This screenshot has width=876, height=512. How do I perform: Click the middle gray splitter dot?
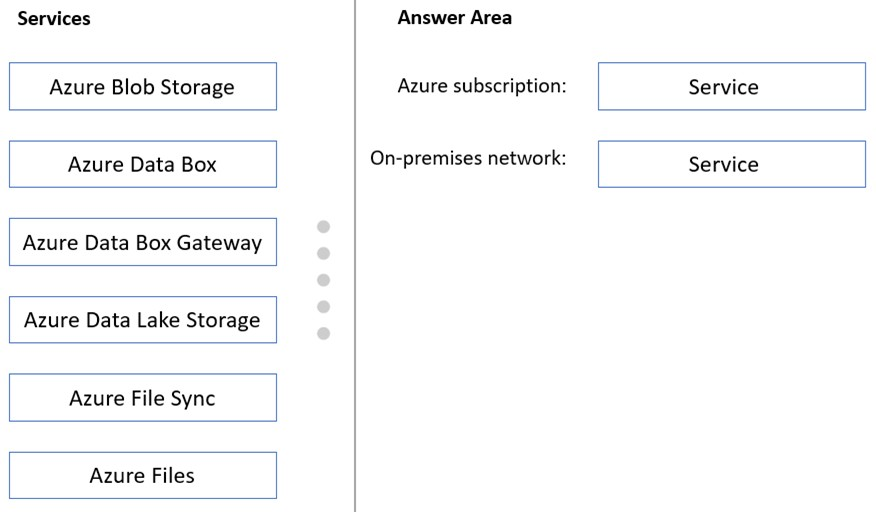pos(323,280)
